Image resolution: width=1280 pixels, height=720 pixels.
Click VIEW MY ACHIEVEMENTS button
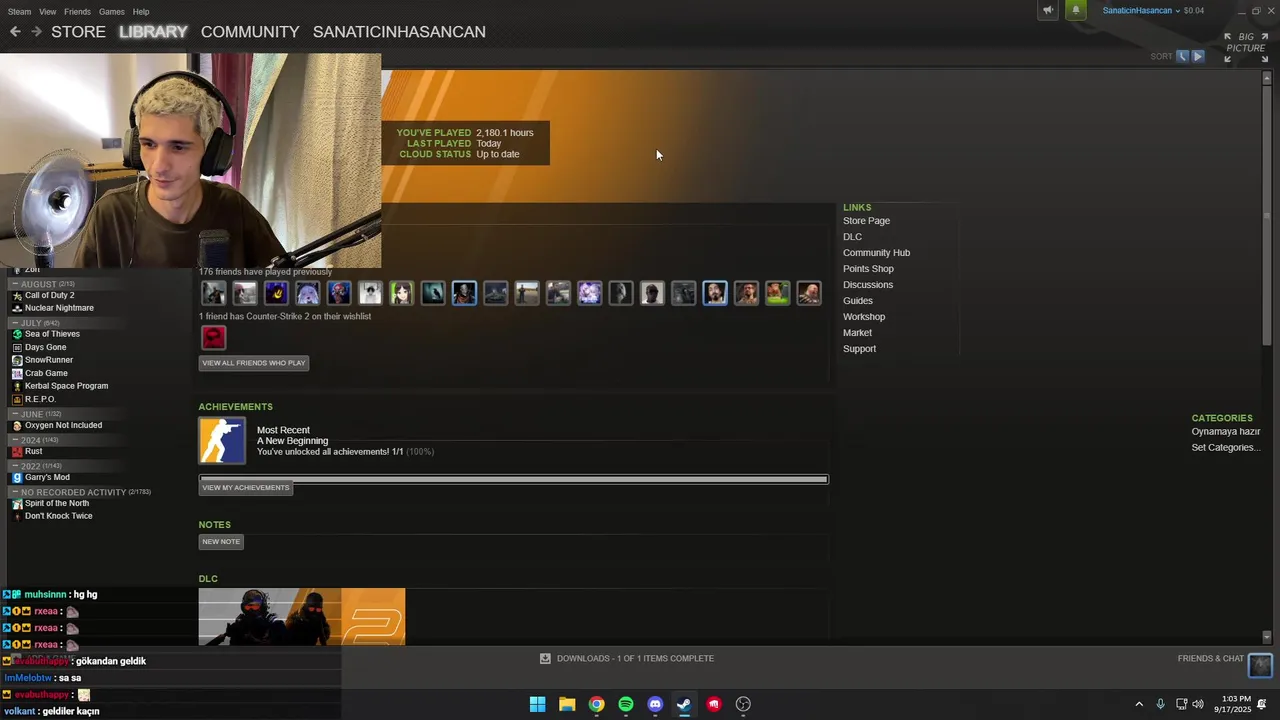pos(246,488)
